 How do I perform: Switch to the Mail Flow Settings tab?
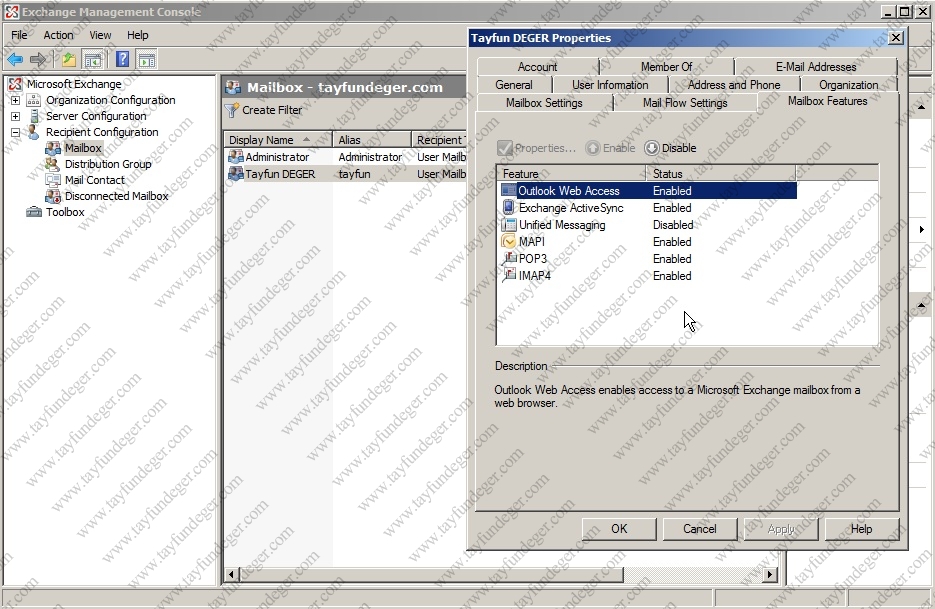[x=685, y=103]
